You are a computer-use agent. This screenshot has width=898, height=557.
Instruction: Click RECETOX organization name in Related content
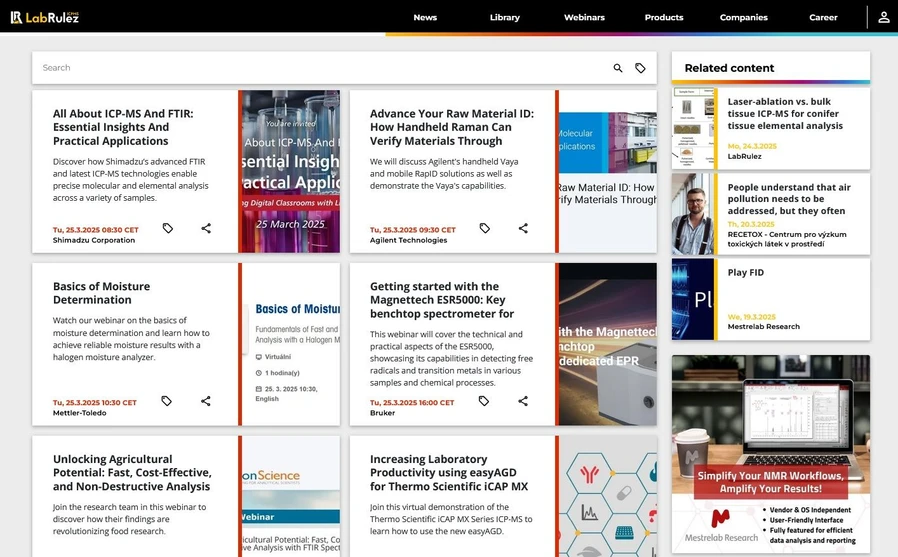tap(787, 239)
